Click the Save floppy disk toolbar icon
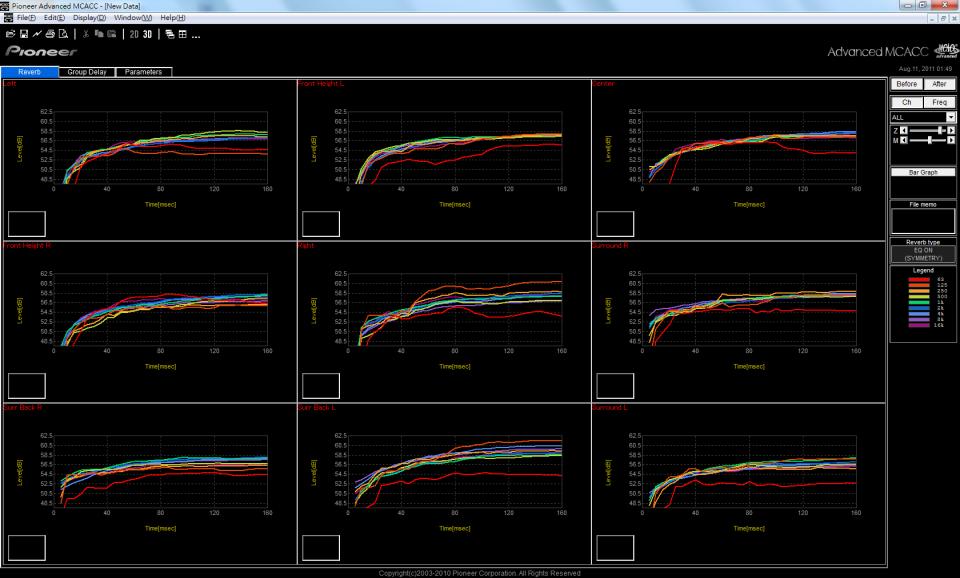960x578 pixels. (x=24, y=34)
